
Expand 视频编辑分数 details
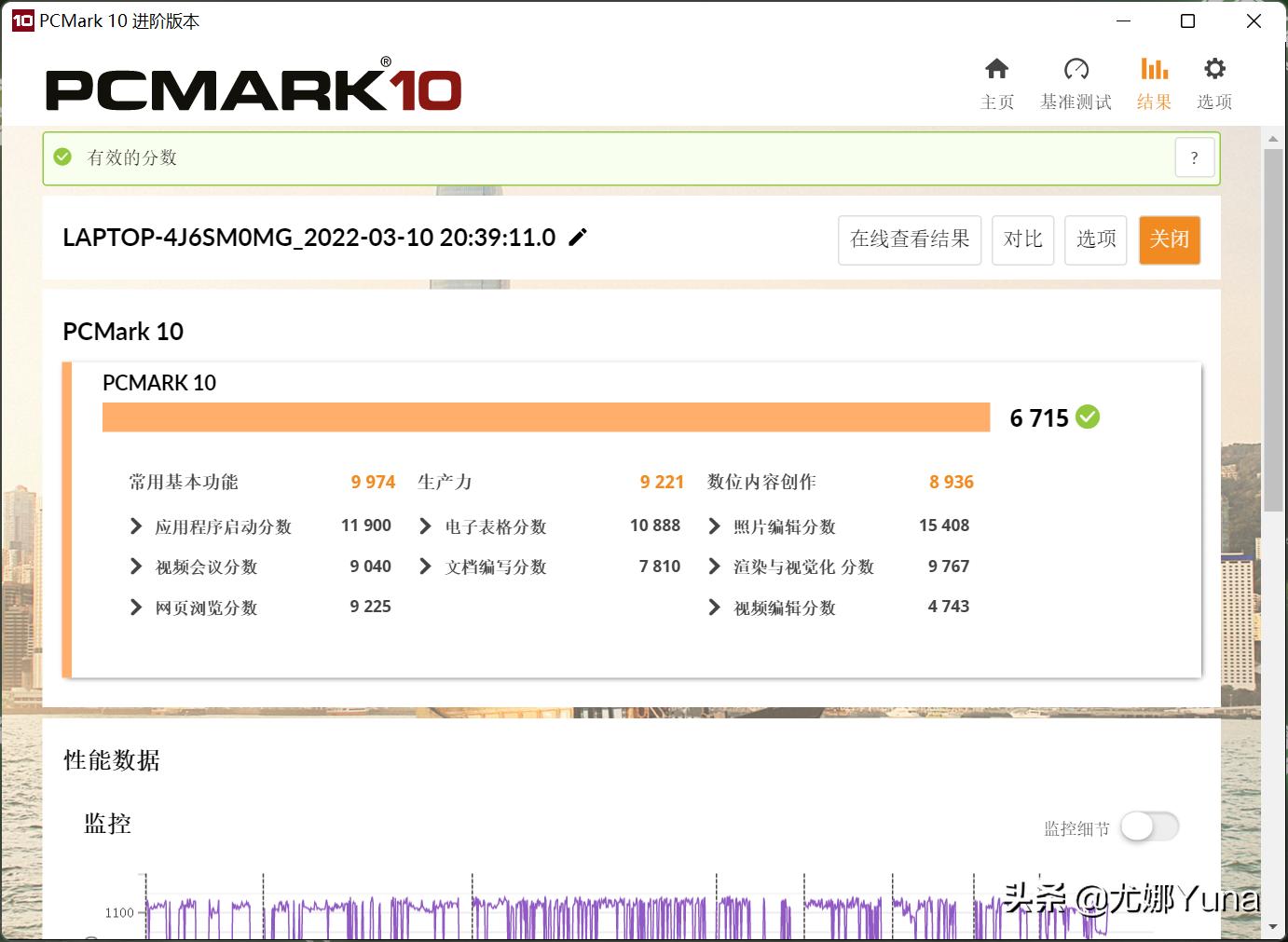coord(714,607)
